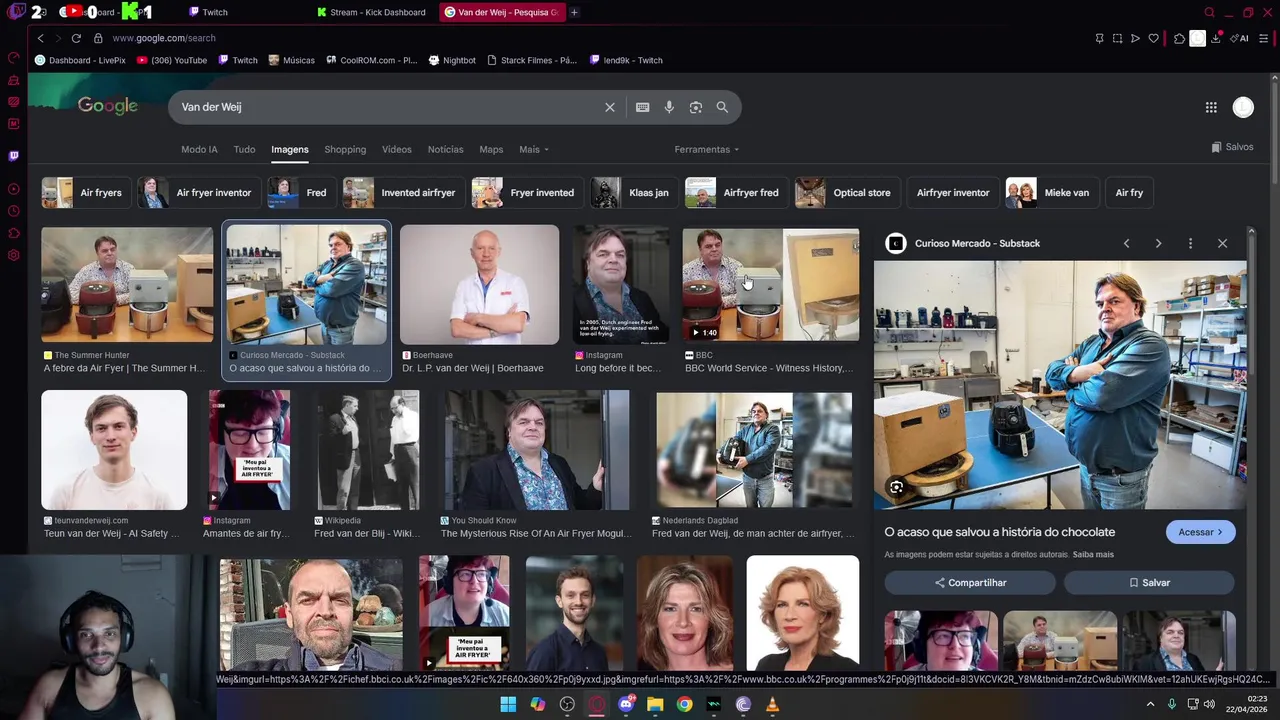Image resolution: width=1280 pixels, height=720 pixels.
Task: Open File Explorer from the taskbar
Action: (655, 704)
